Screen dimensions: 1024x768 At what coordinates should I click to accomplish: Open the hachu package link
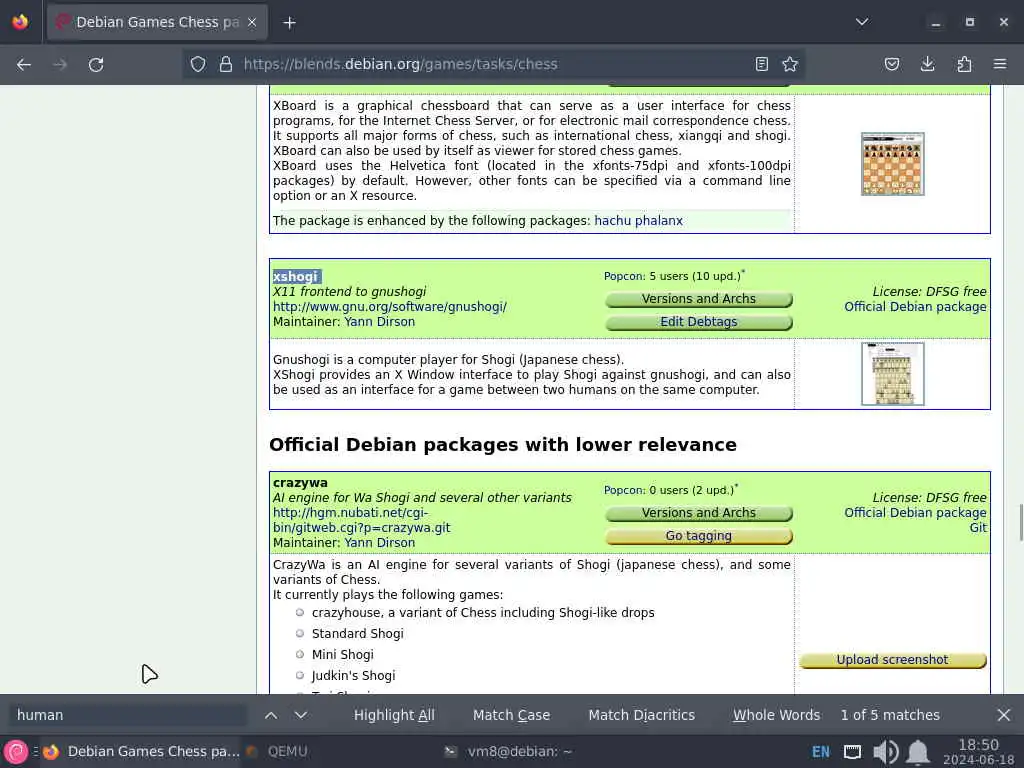pos(613,221)
